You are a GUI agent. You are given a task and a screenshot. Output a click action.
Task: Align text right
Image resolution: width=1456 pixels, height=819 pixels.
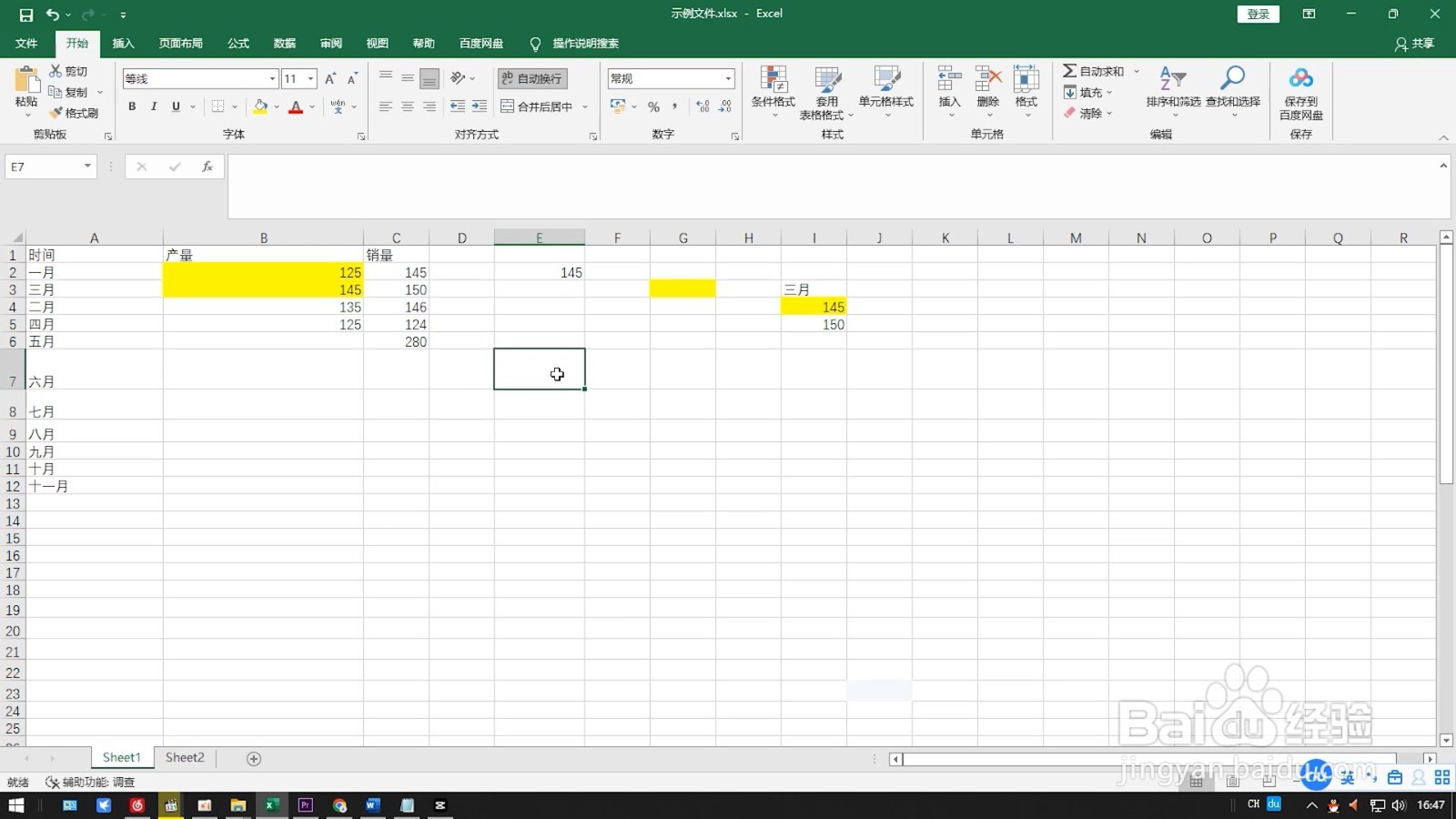pyautogui.click(x=430, y=106)
